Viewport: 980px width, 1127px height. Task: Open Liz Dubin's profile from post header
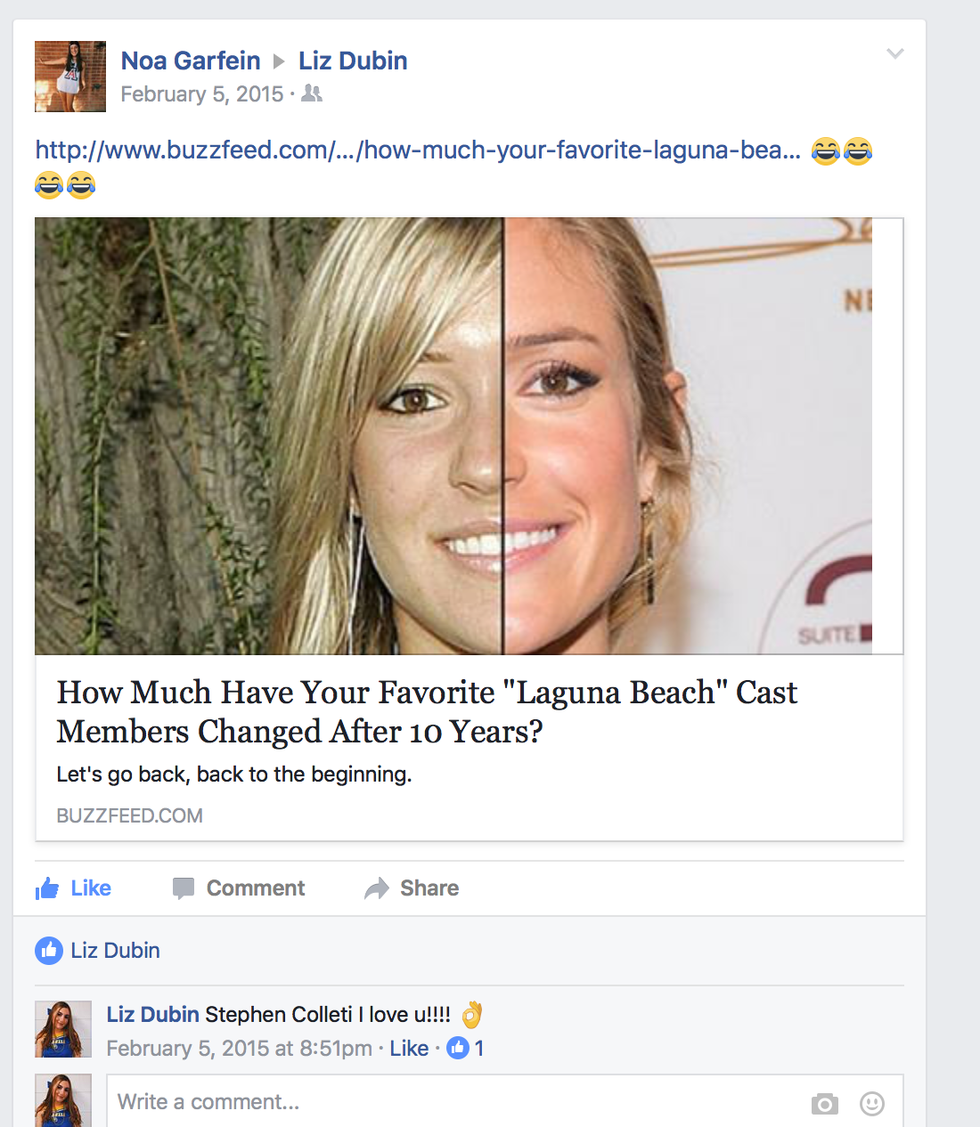pyautogui.click(x=353, y=61)
